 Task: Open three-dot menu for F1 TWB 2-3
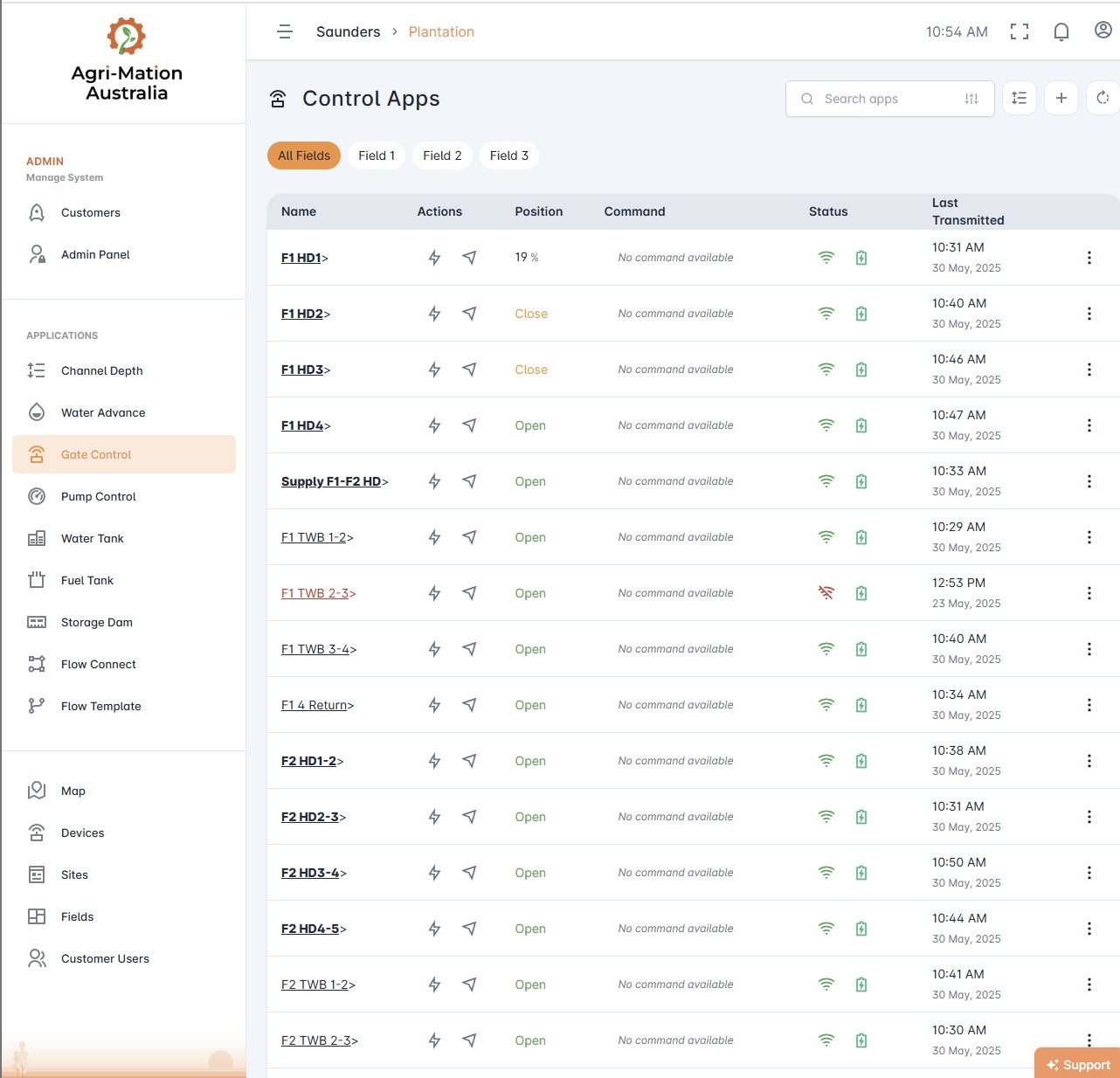(x=1089, y=593)
